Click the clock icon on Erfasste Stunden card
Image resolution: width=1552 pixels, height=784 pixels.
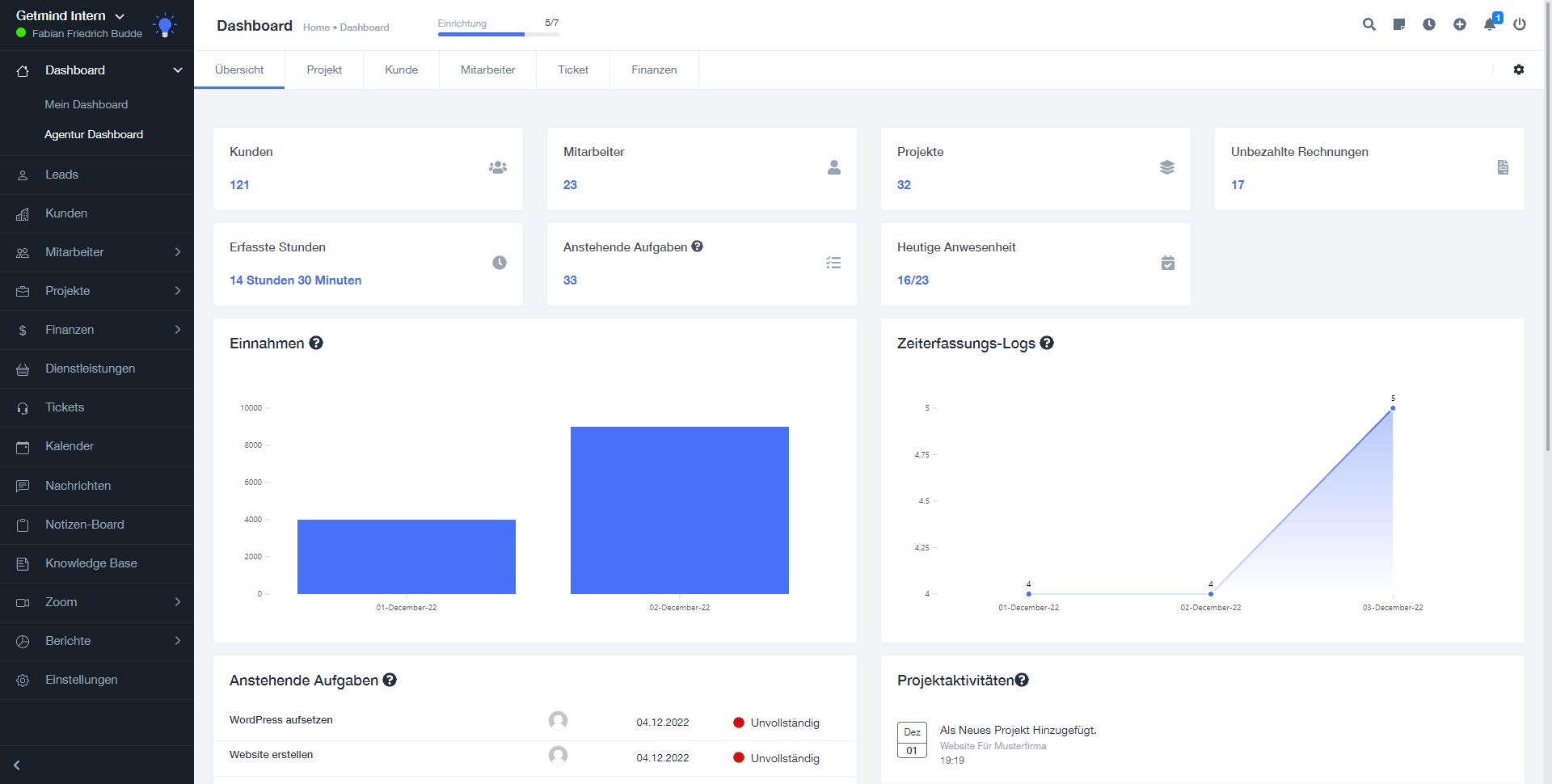(x=500, y=263)
